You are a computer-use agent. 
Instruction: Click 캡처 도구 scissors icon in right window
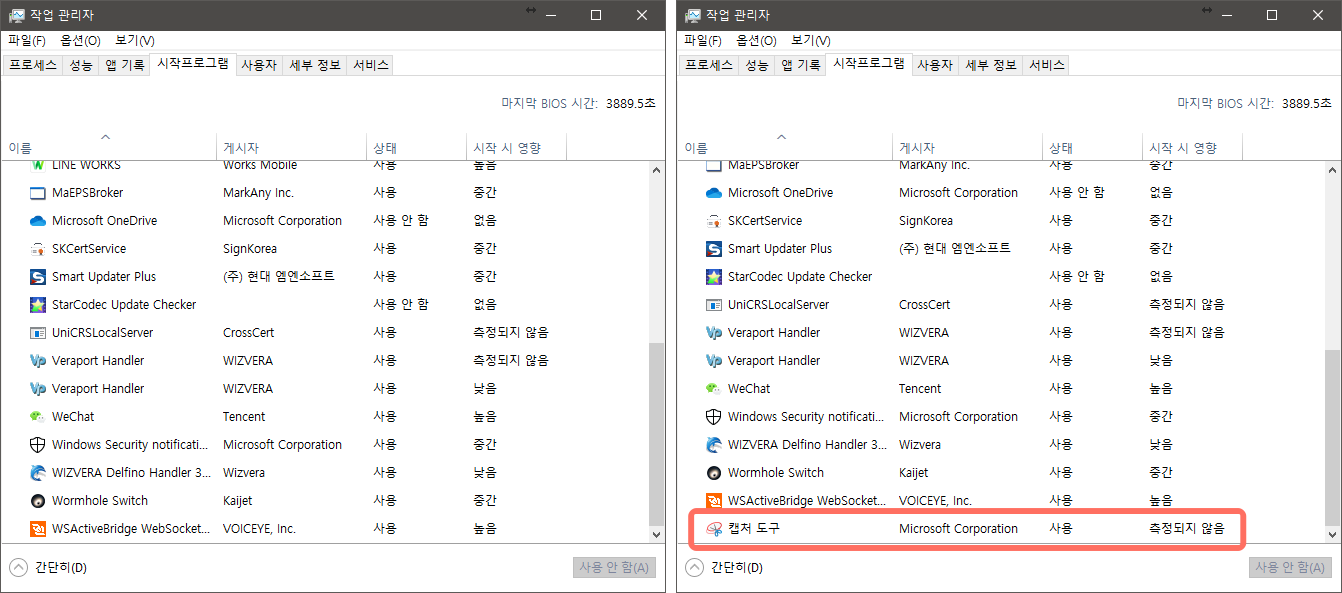click(714, 529)
